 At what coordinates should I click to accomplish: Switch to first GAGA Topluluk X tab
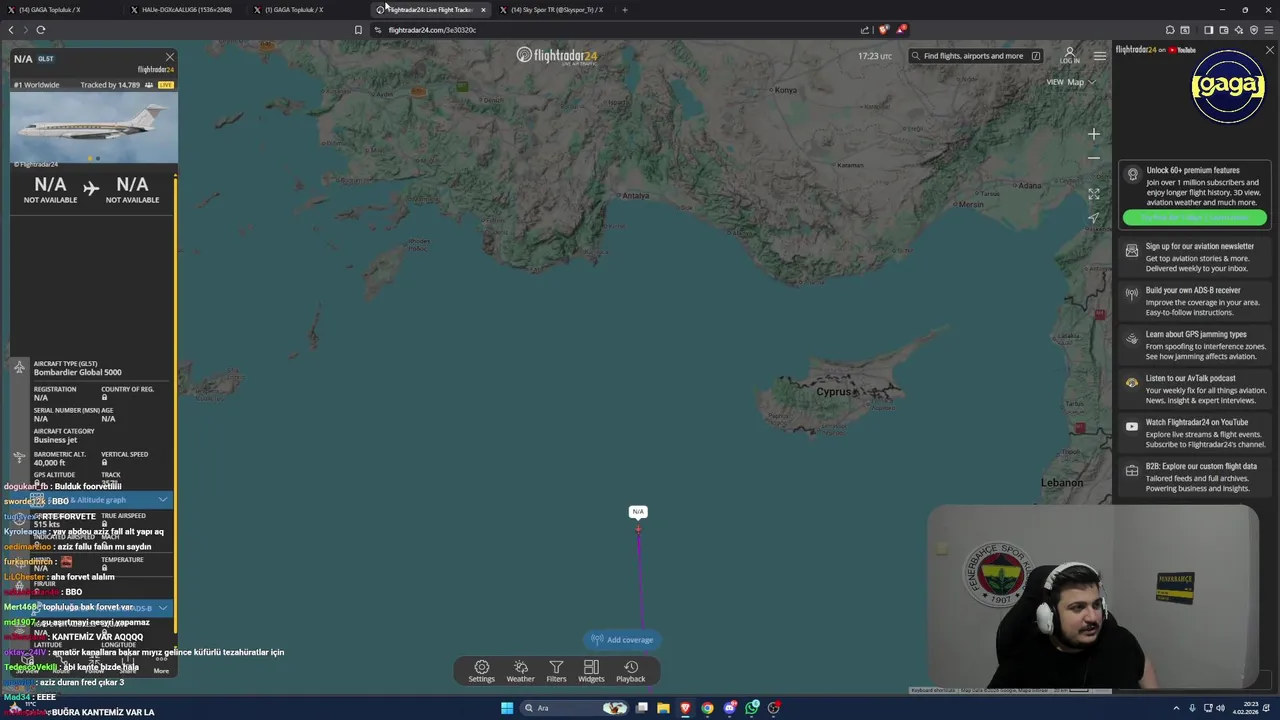(60, 10)
